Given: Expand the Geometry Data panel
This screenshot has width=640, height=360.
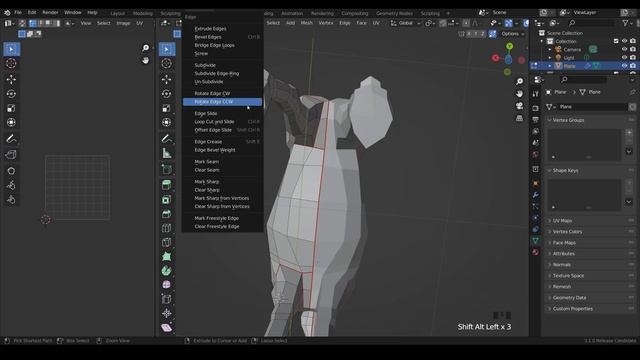Looking at the screenshot, I should [590, 298].
